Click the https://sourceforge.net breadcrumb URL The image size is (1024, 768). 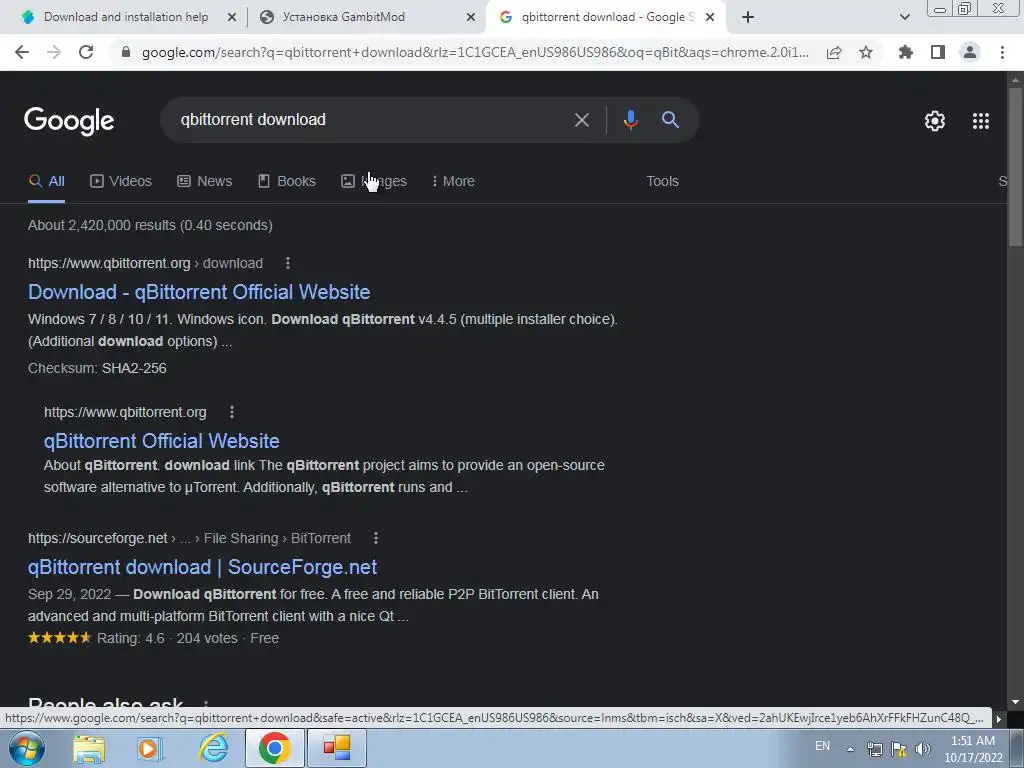[189, 538]
